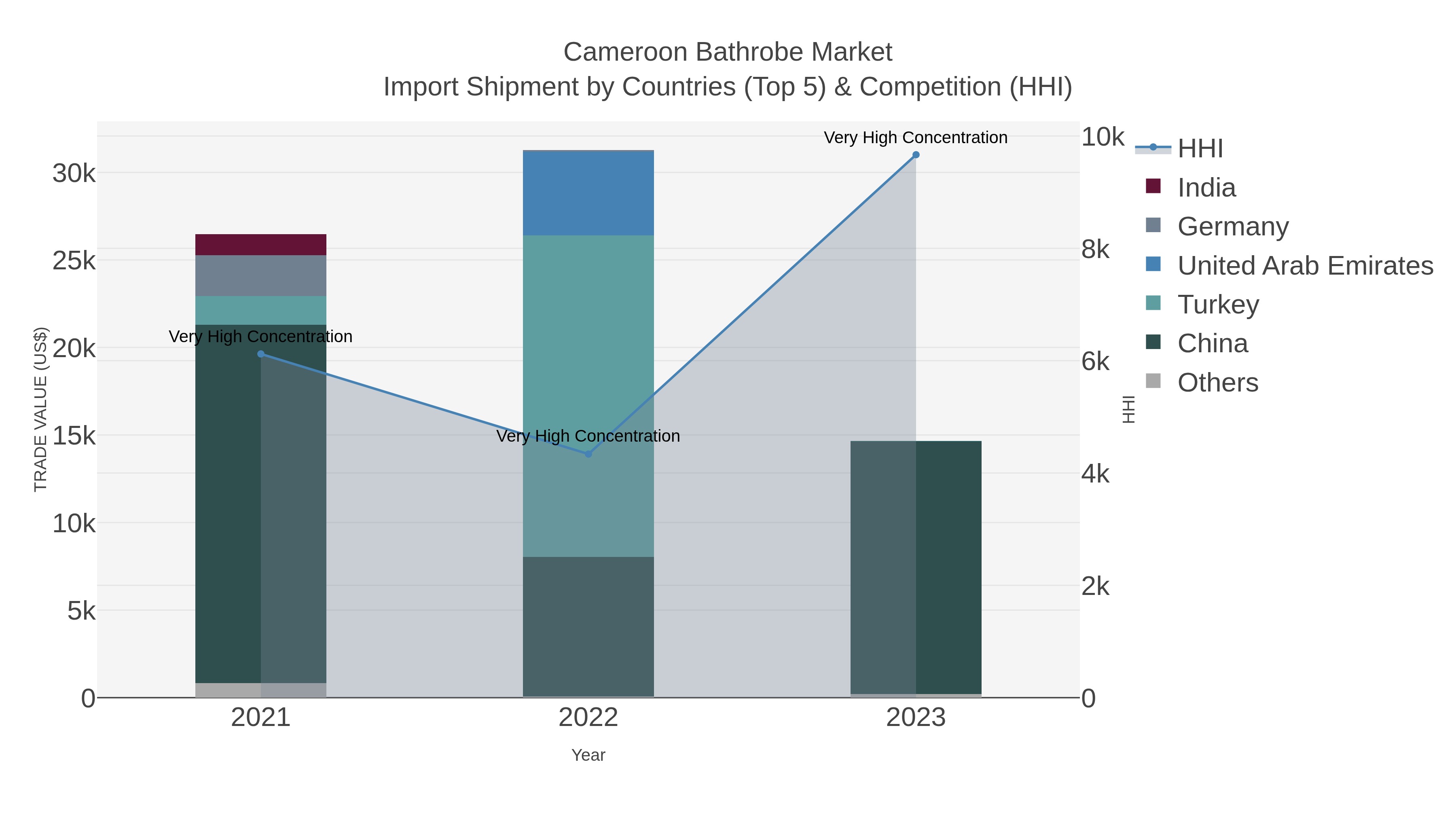
Task: Click the India maroon color swatch
Action: 1153,186
